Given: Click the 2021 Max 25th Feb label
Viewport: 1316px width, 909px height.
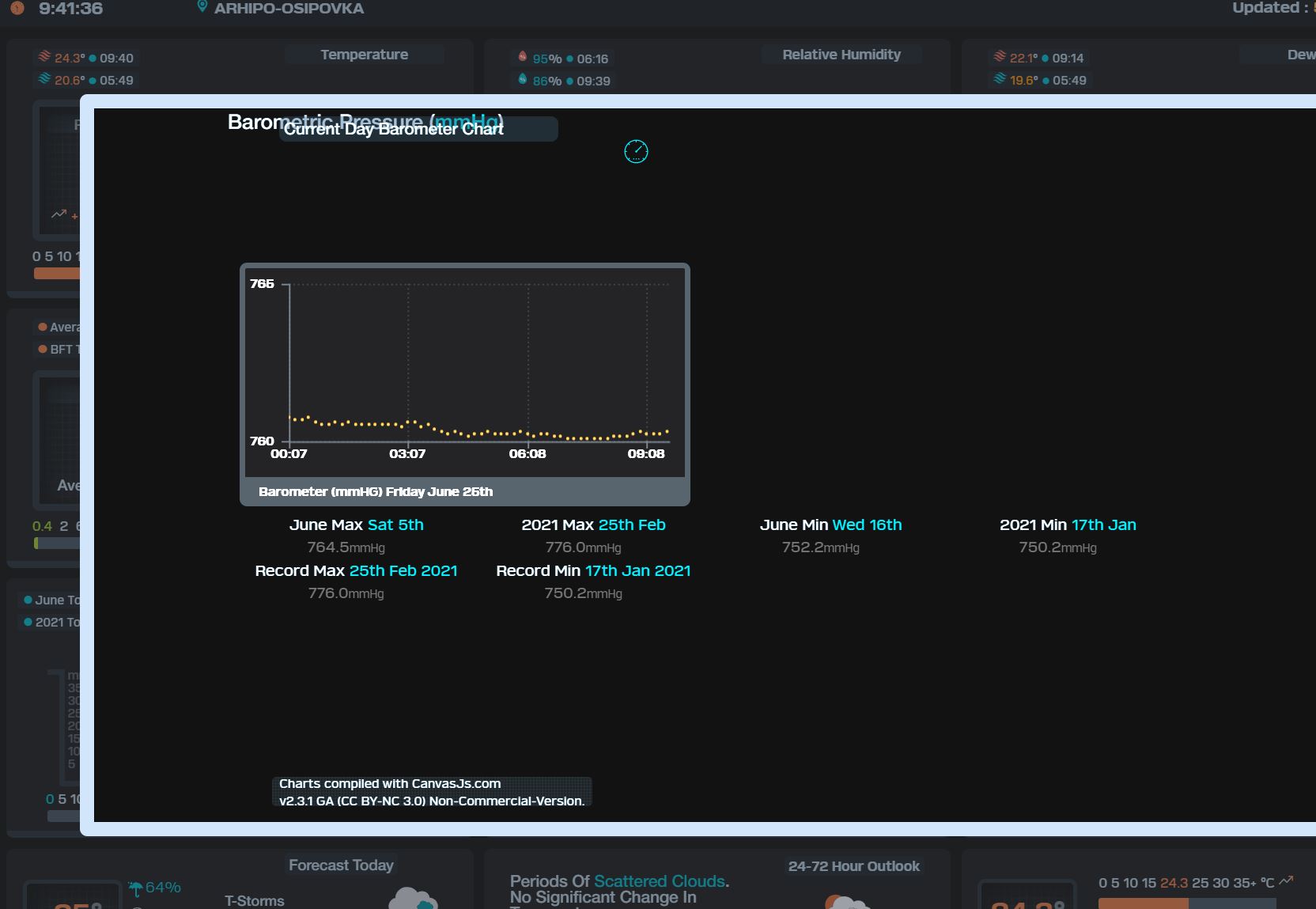Looking at the screenshot, I should click(593, 525).
